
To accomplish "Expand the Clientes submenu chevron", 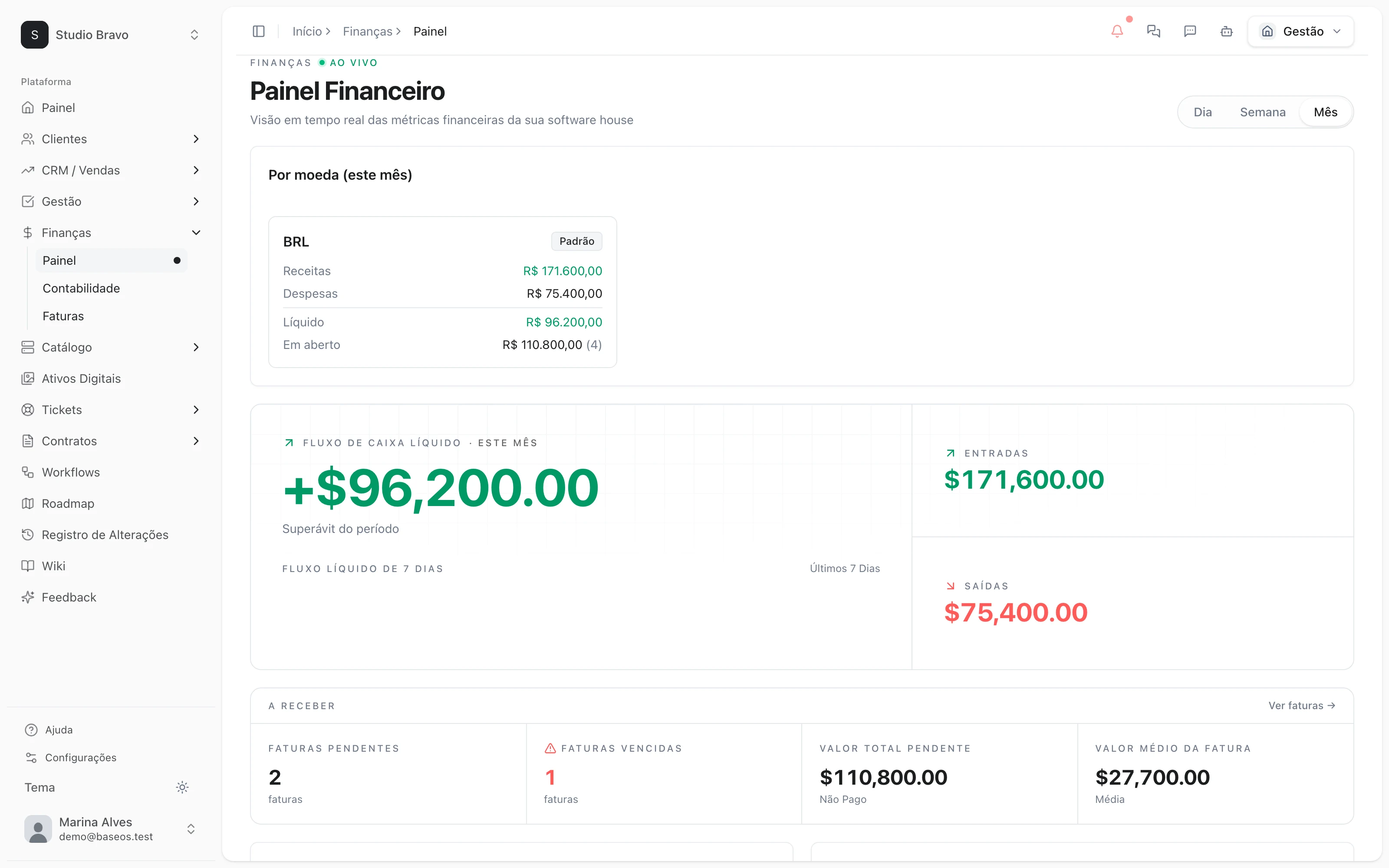I will click(x=196, y=139).
